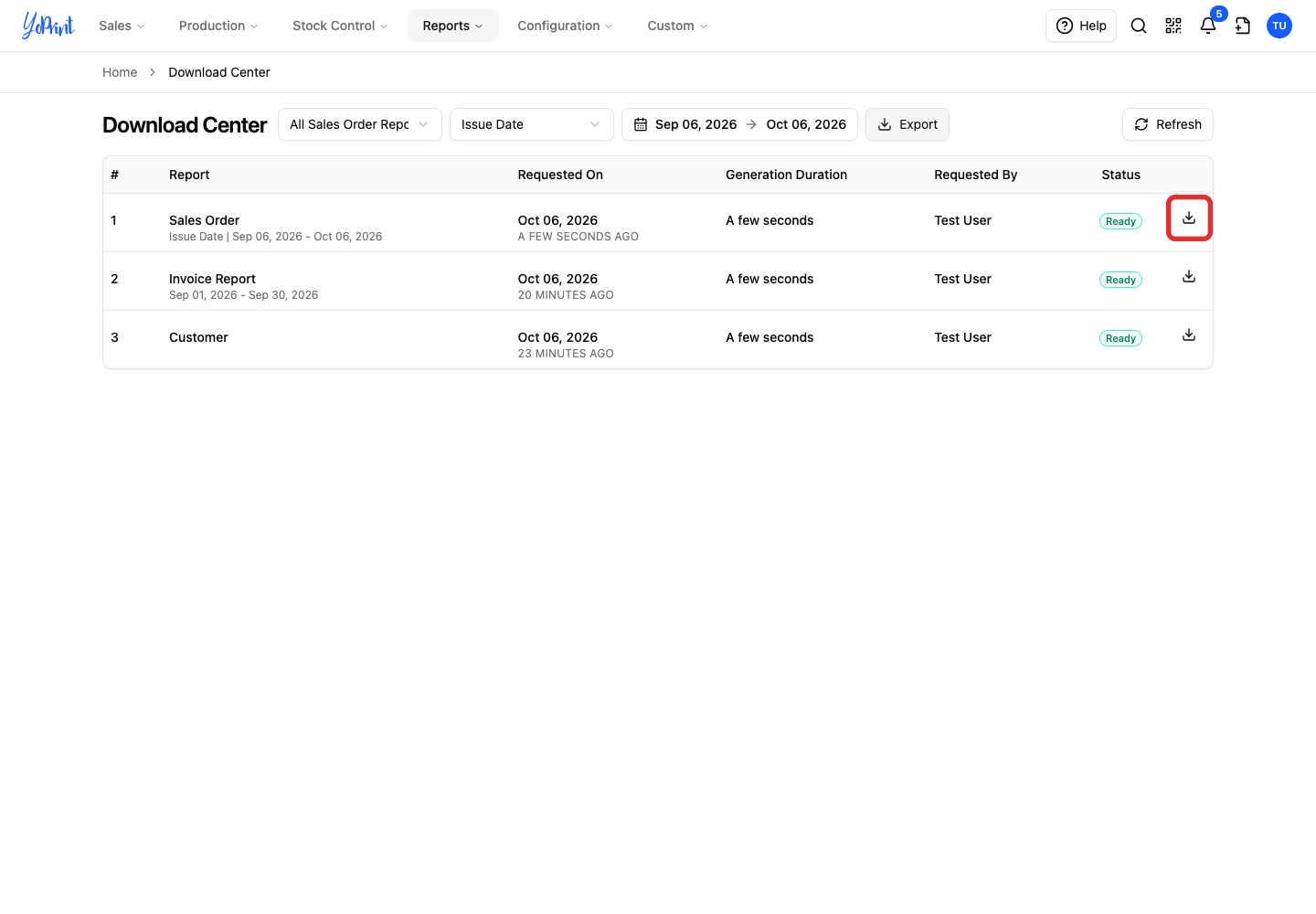Select the start date Sep 06, 2026
Viewport: 1316px width, 914px height.
click(695, 124)
